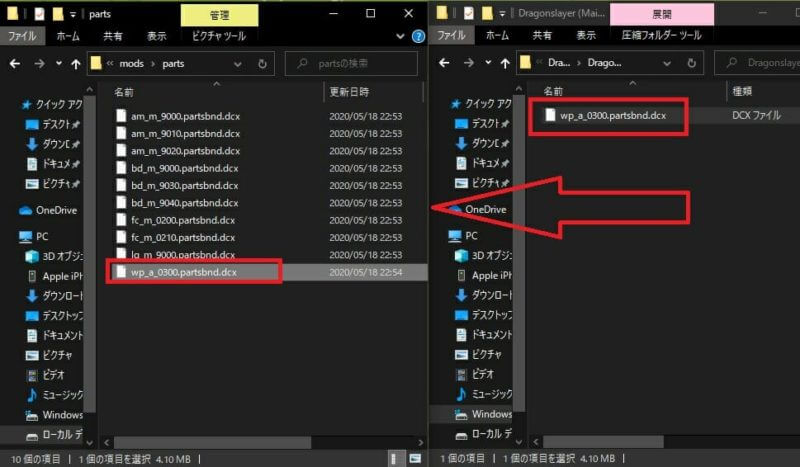The width and height of the screenshot is (800, 467).
Task: Open 共有 tab in the Dragonslayer window
Action: tap(542, 35)
